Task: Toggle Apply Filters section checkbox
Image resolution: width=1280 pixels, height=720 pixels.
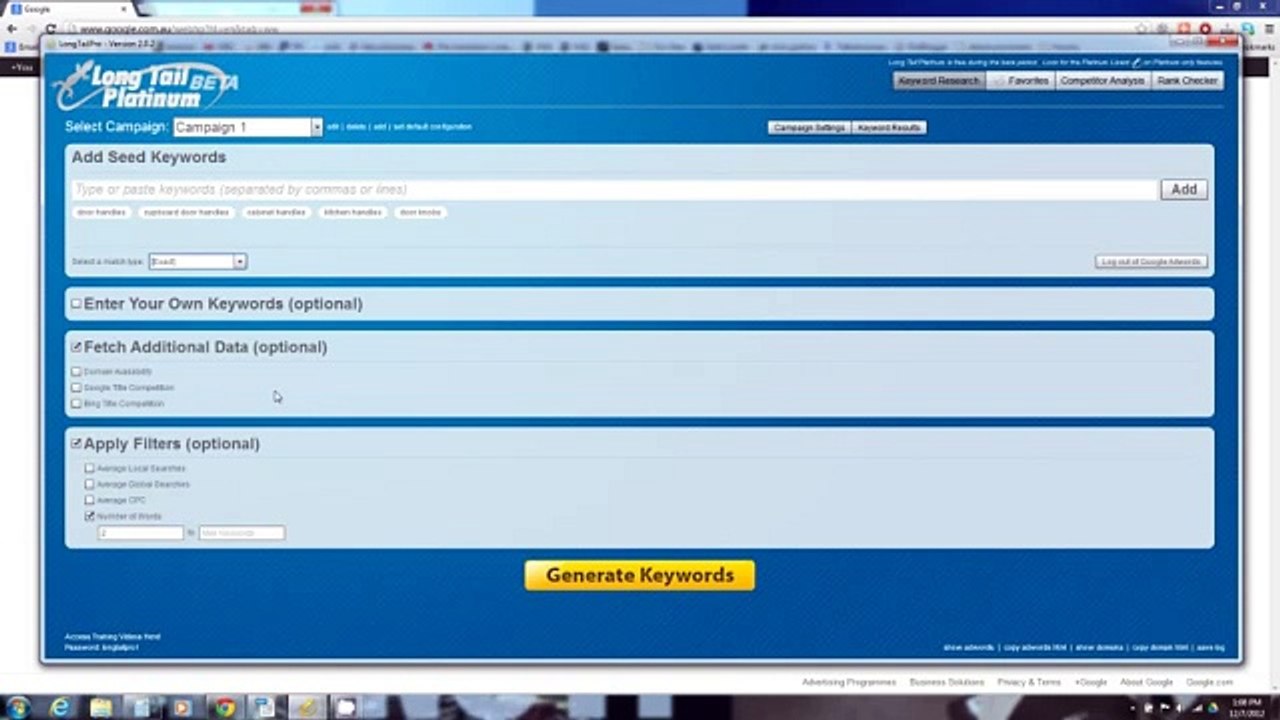Action: click(76, 444)
